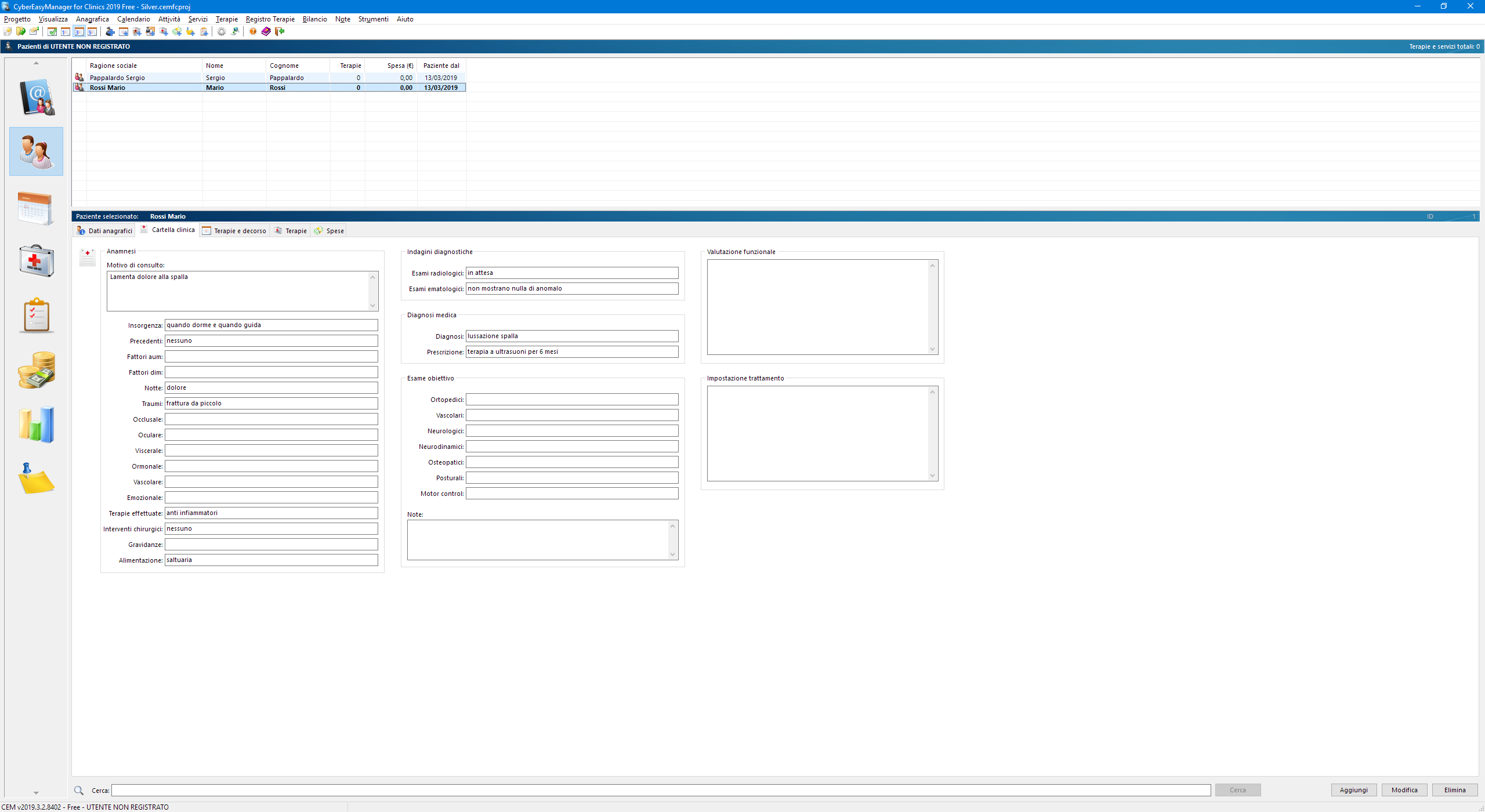Click the Ortopedici input field

[x=572, y=400]
